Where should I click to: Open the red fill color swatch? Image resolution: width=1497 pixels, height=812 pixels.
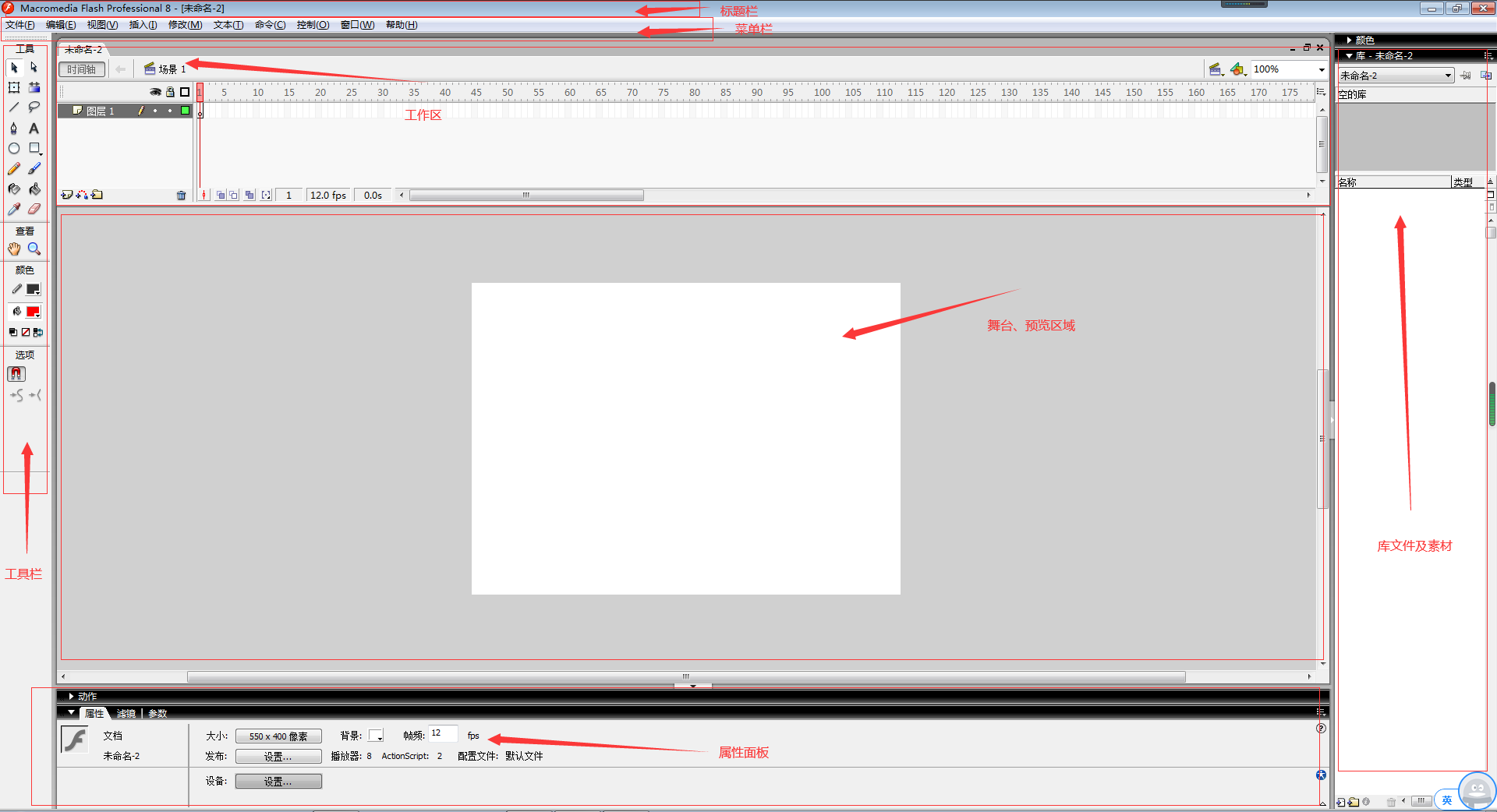tap(33, 312)
